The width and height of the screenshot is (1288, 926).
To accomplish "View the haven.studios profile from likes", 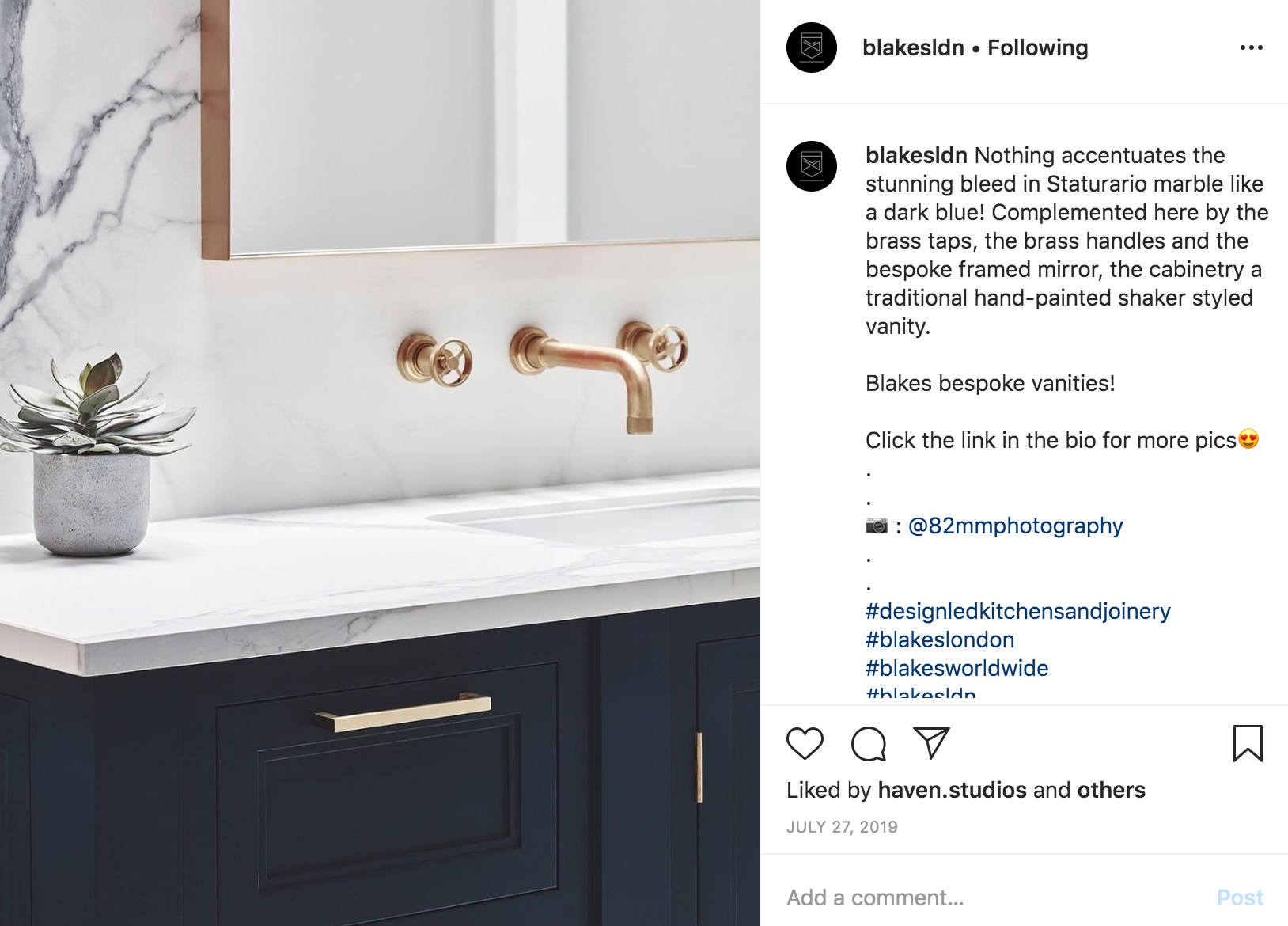I will point(952,790).
